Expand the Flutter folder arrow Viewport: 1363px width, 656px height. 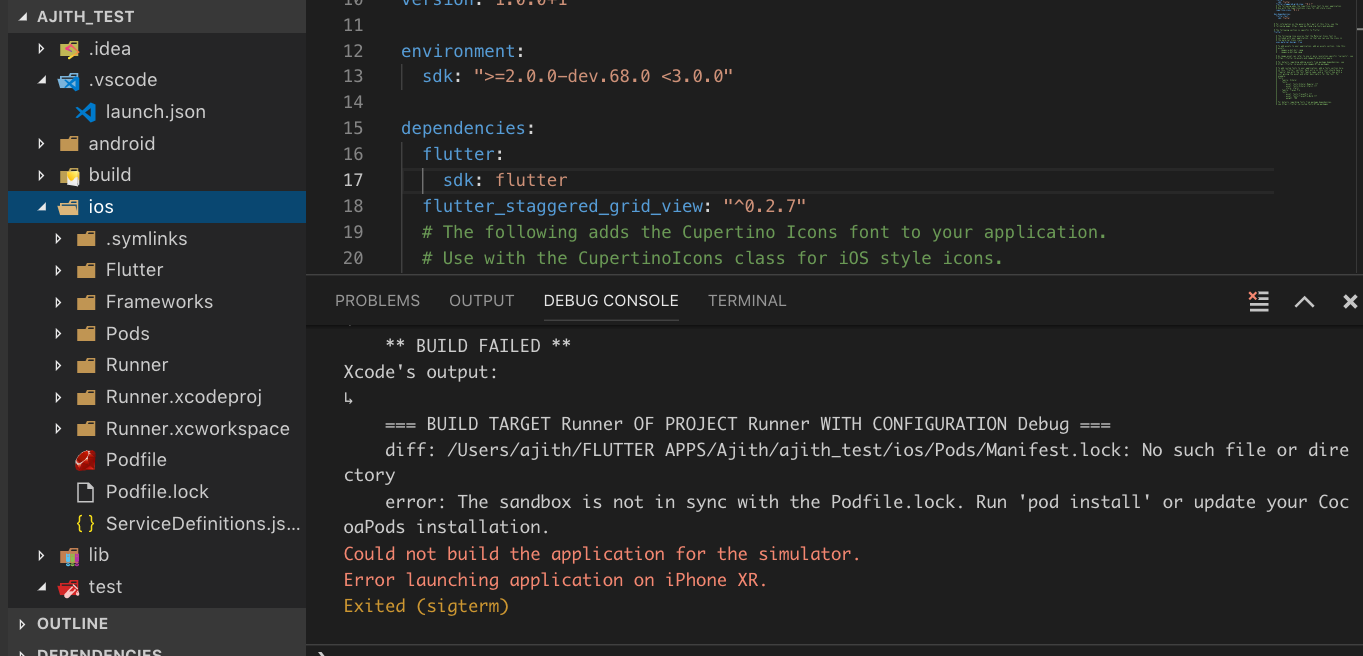point(59,270)
